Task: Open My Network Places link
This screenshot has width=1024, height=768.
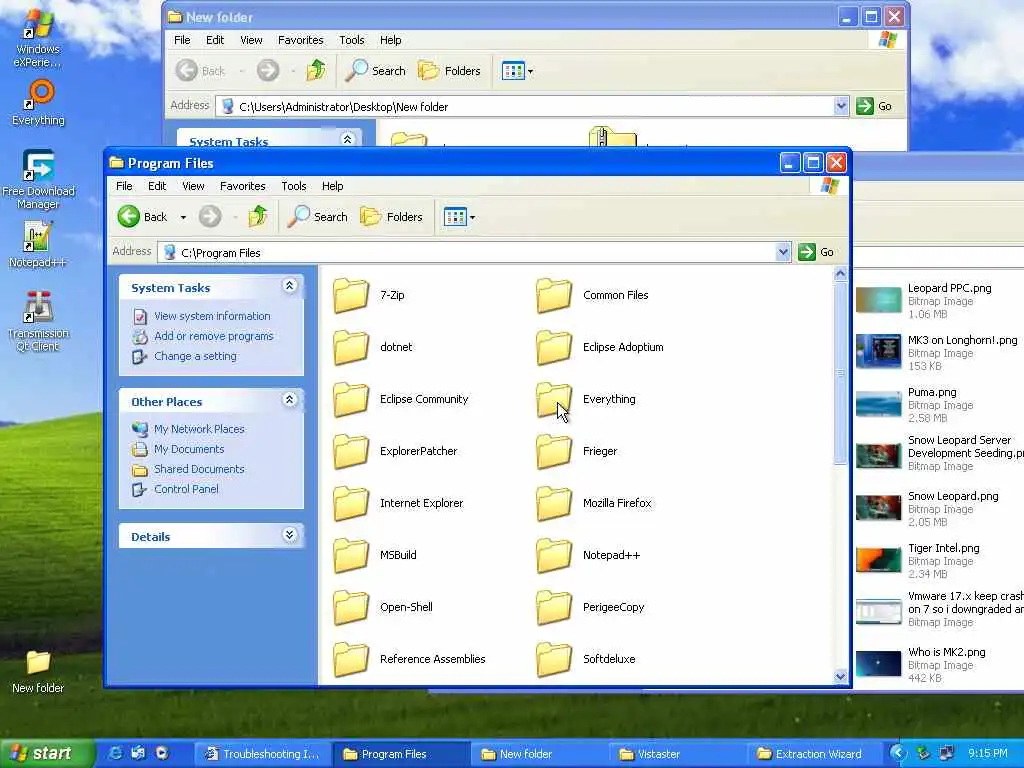Action: click(199, 429)
